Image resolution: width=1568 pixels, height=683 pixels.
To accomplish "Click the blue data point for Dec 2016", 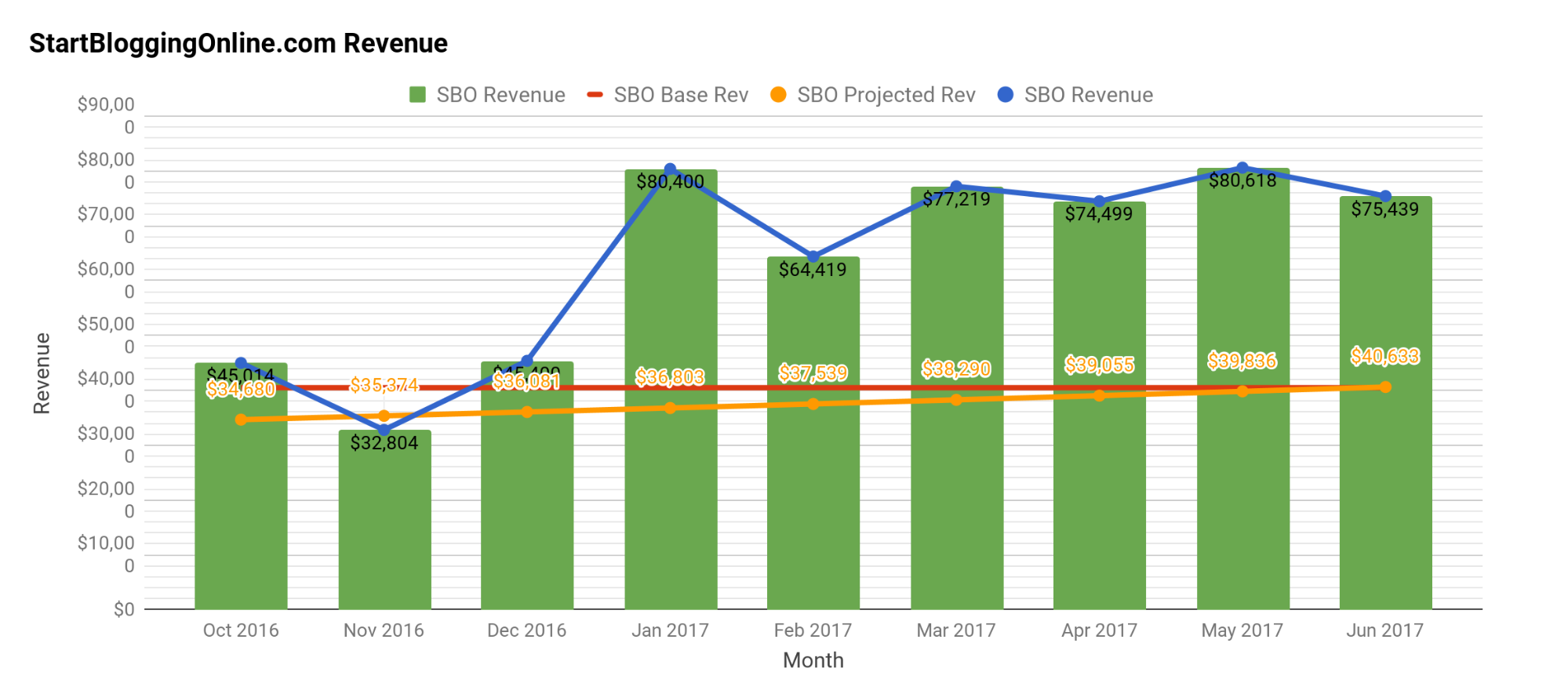I will click(526, 361).
